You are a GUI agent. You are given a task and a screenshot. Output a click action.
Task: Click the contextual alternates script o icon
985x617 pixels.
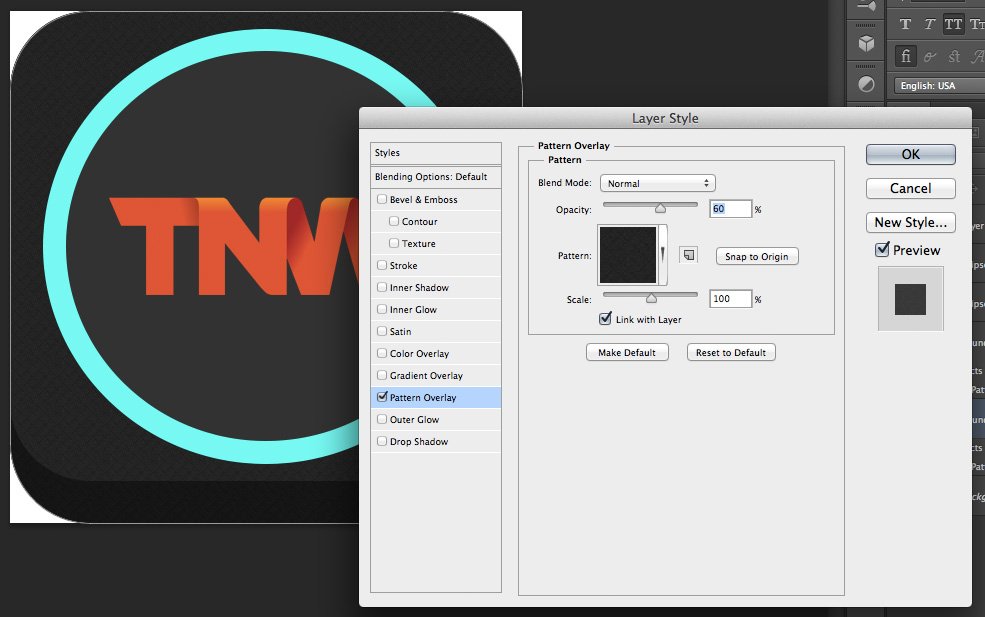(930, 56)
